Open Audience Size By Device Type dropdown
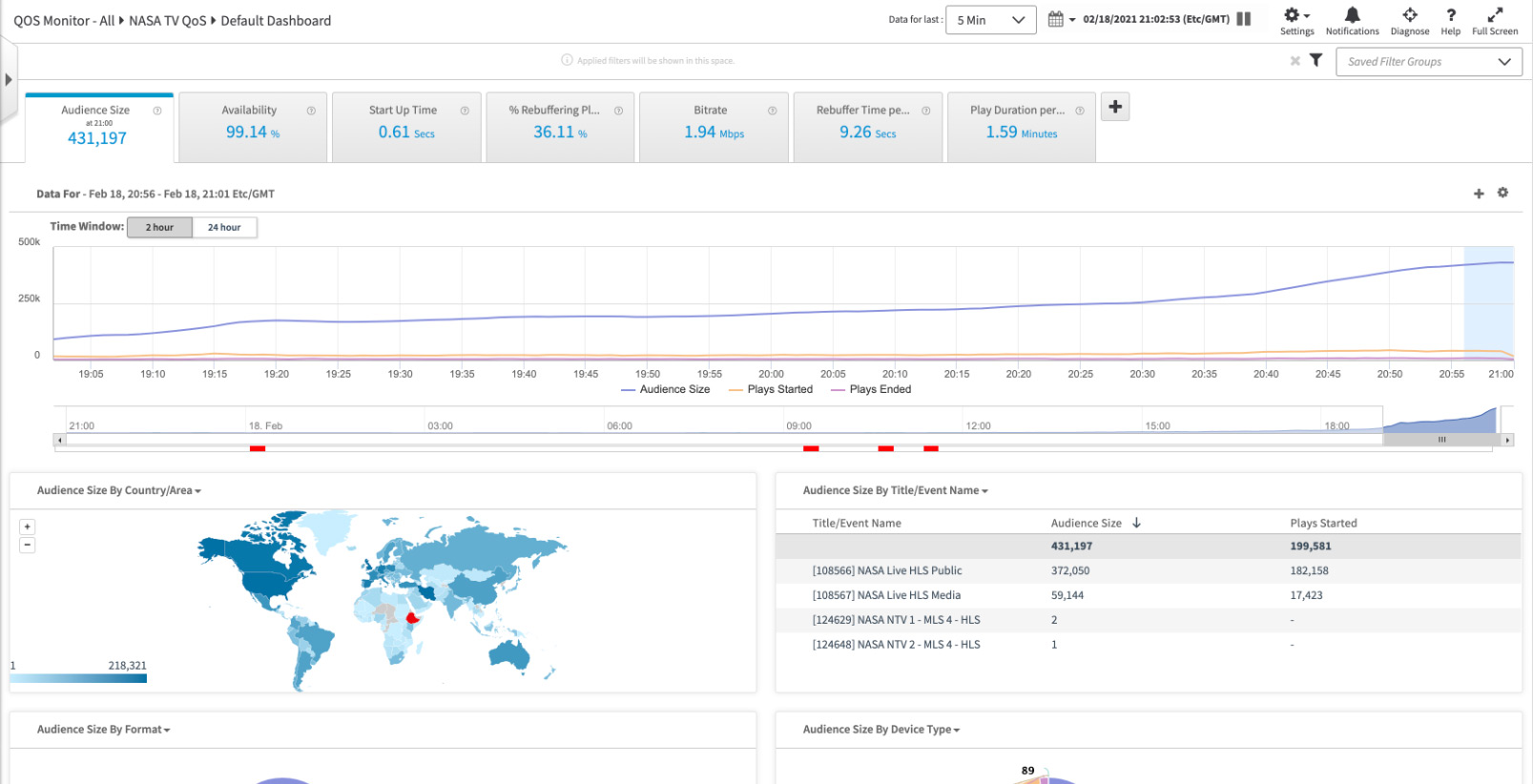Viewport: 1533px width, 784px height. pos(881,730)
